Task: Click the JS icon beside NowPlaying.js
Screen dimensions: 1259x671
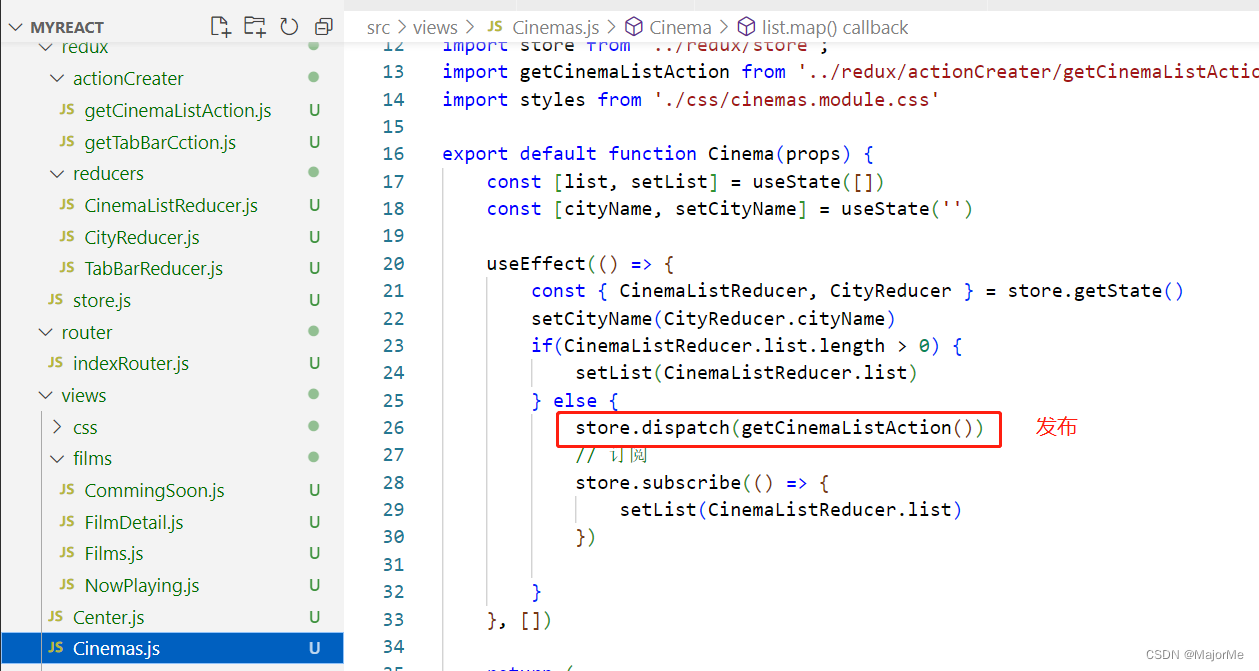Action: point(67,586)
